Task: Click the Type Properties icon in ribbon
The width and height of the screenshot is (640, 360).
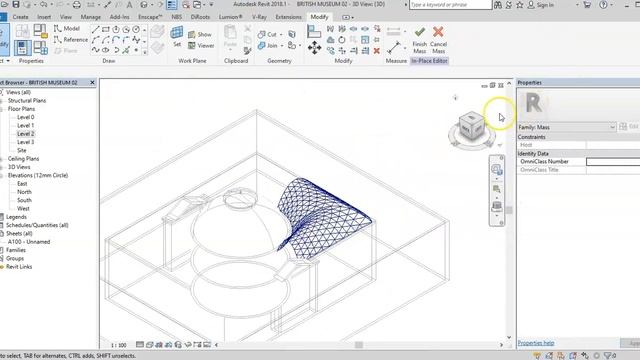Action: 22,31
